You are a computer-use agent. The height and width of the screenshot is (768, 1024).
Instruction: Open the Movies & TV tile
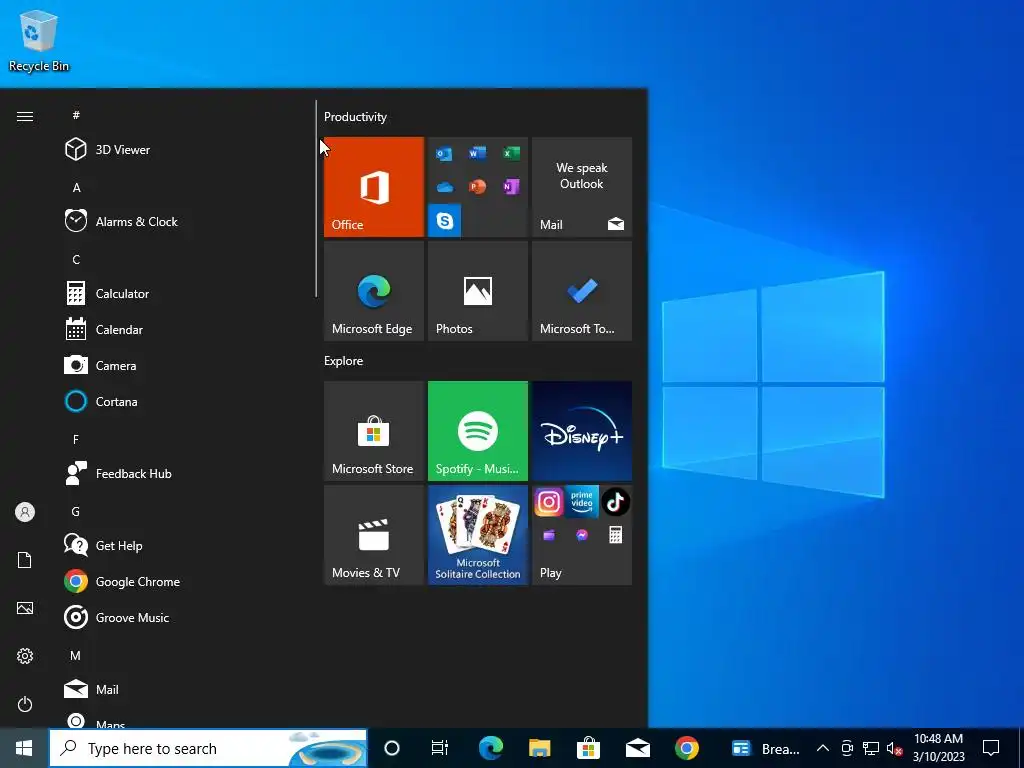(374, 536)
